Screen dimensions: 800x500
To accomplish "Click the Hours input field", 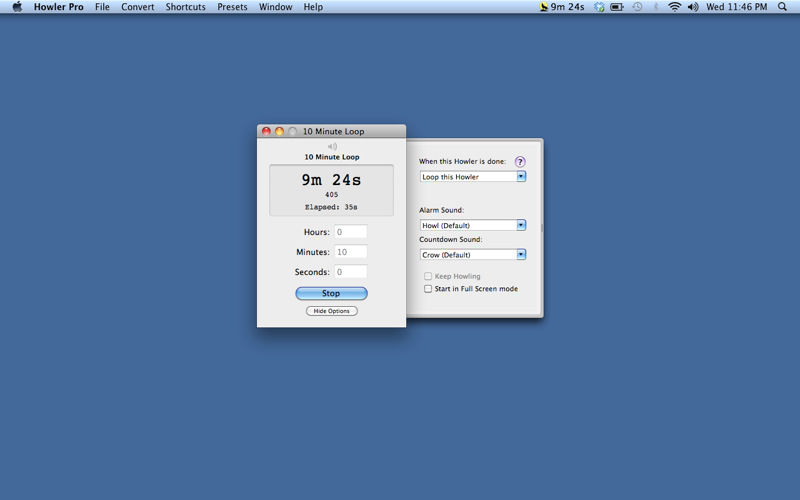I will [x=351, y=232].
